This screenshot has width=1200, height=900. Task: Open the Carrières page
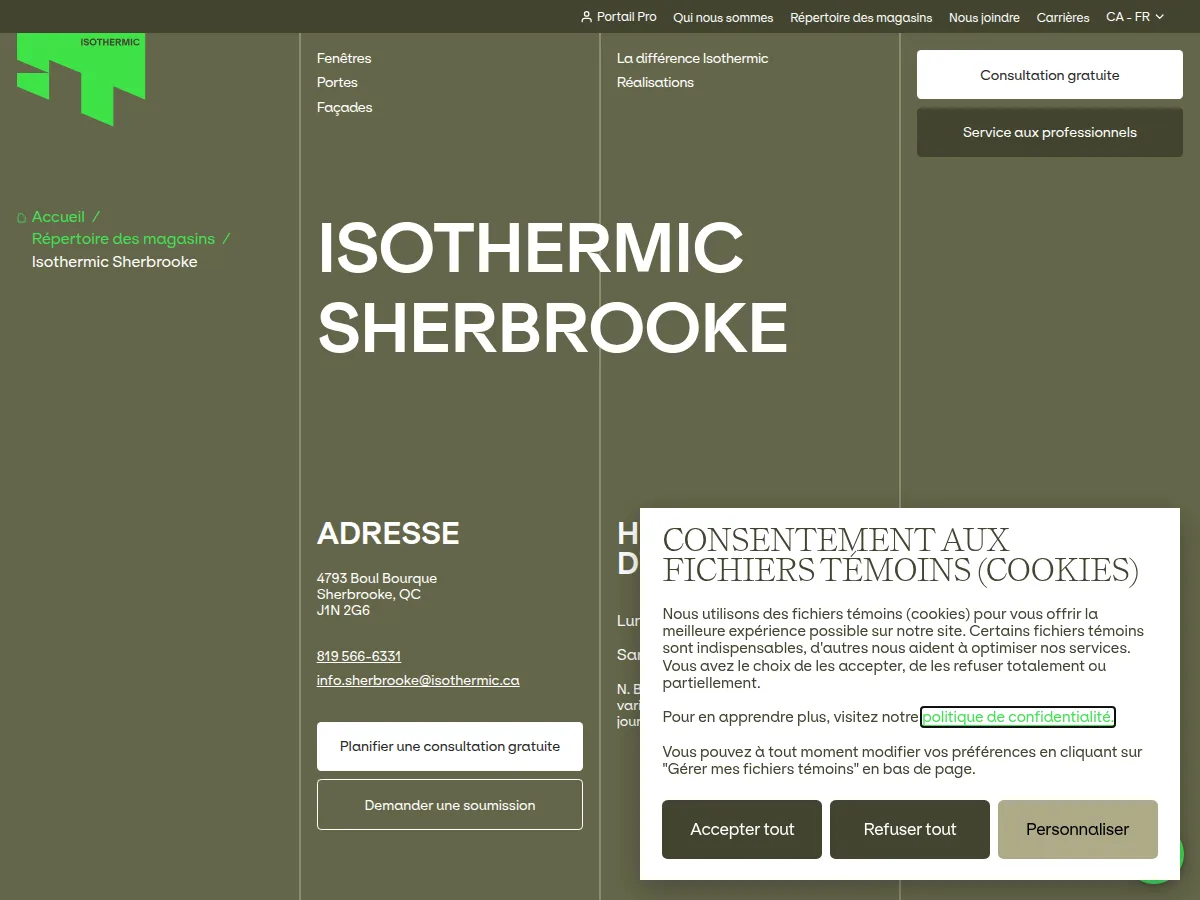pos(1063,17)
